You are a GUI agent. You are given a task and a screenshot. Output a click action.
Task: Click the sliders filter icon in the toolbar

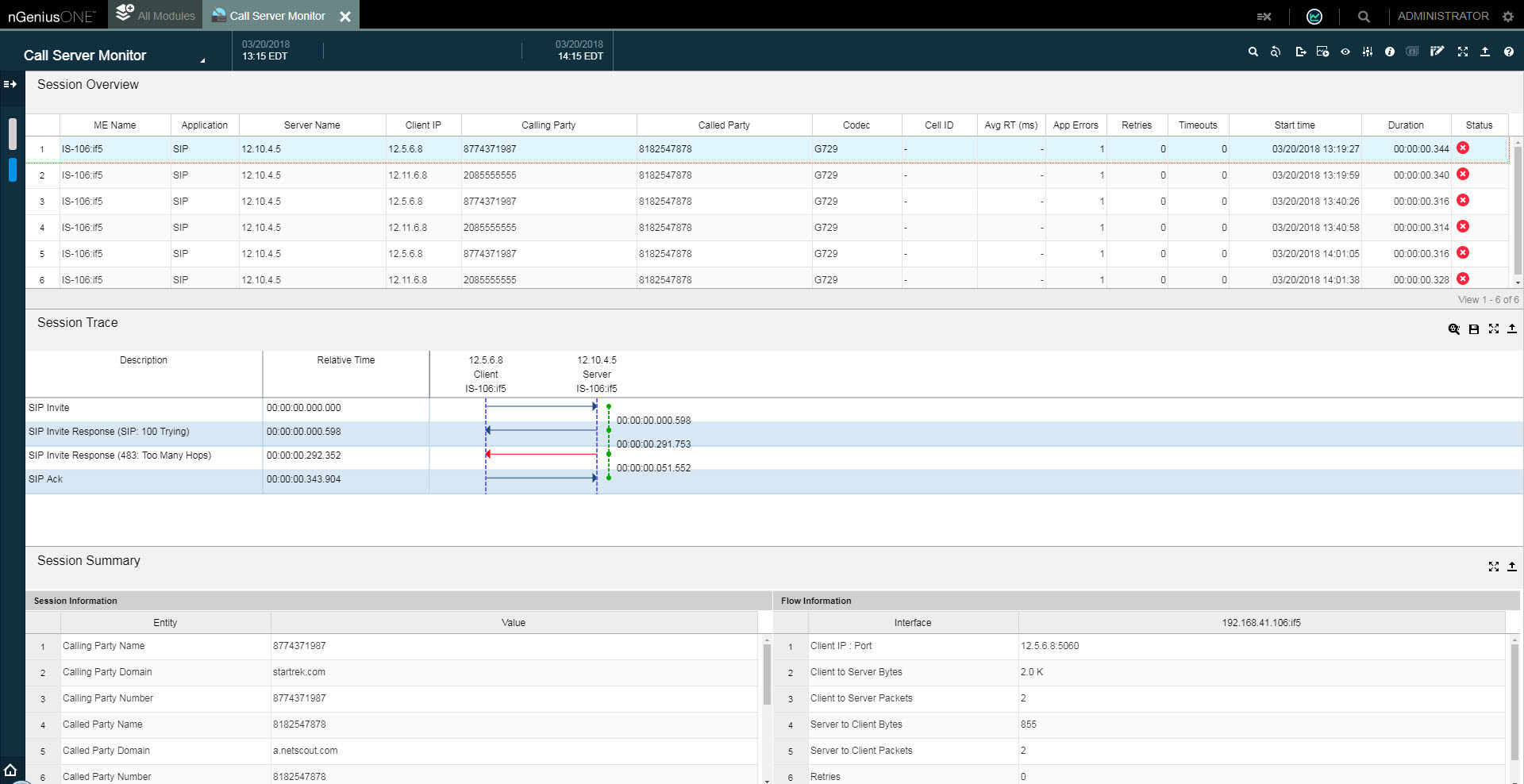point(1367,52)
